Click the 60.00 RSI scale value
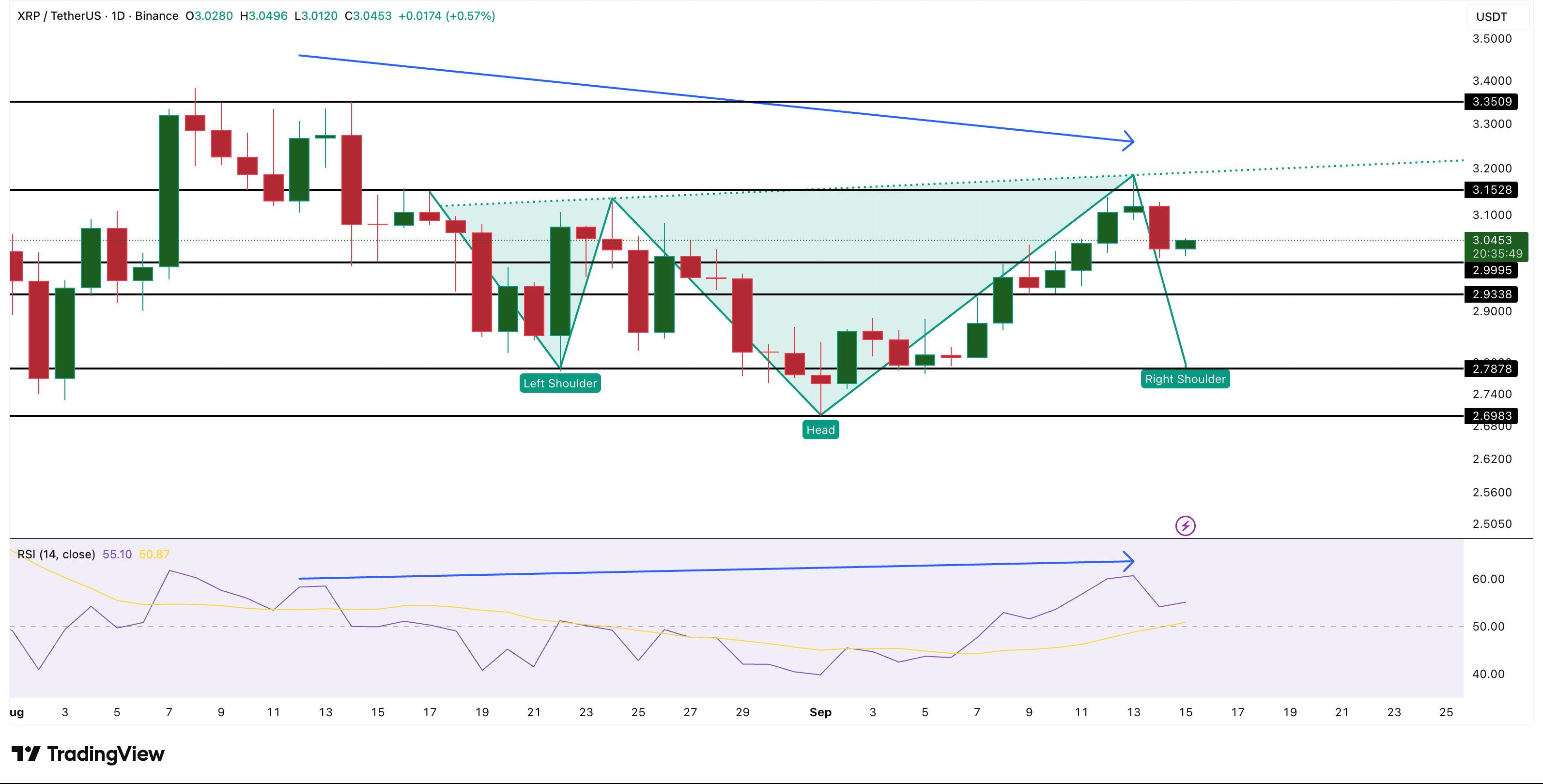 [x=1488, y=579]
